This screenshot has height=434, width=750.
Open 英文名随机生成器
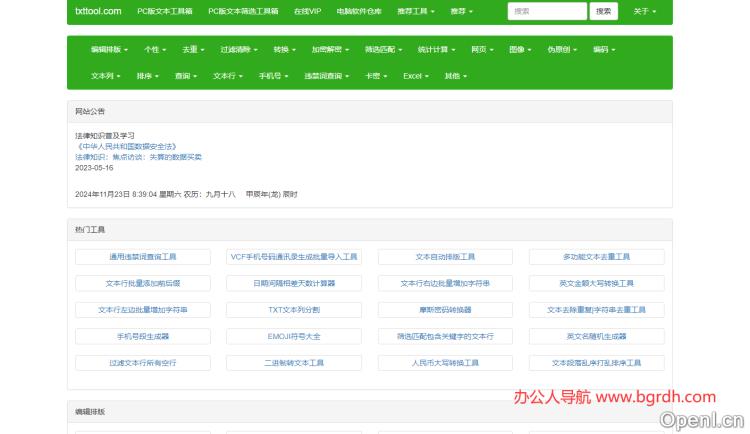596,336
